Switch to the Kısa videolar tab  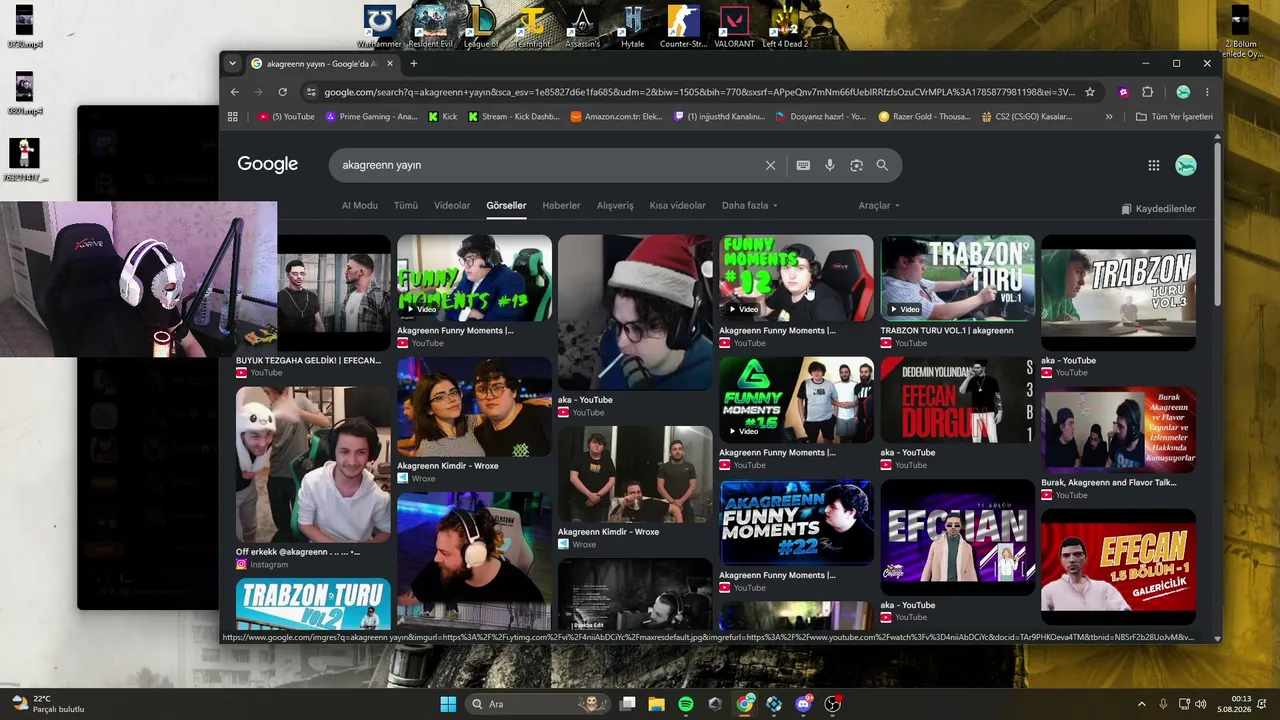pos(678,206)
